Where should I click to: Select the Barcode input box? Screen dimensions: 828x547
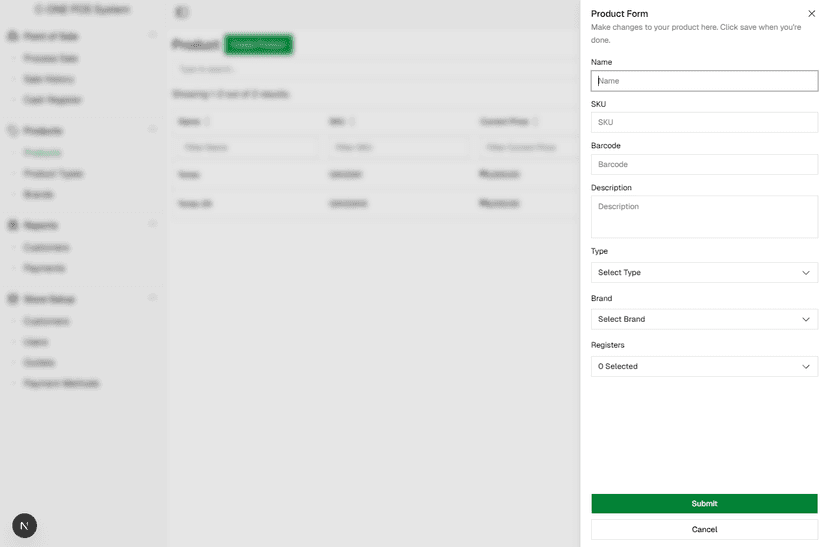point(704,164)
